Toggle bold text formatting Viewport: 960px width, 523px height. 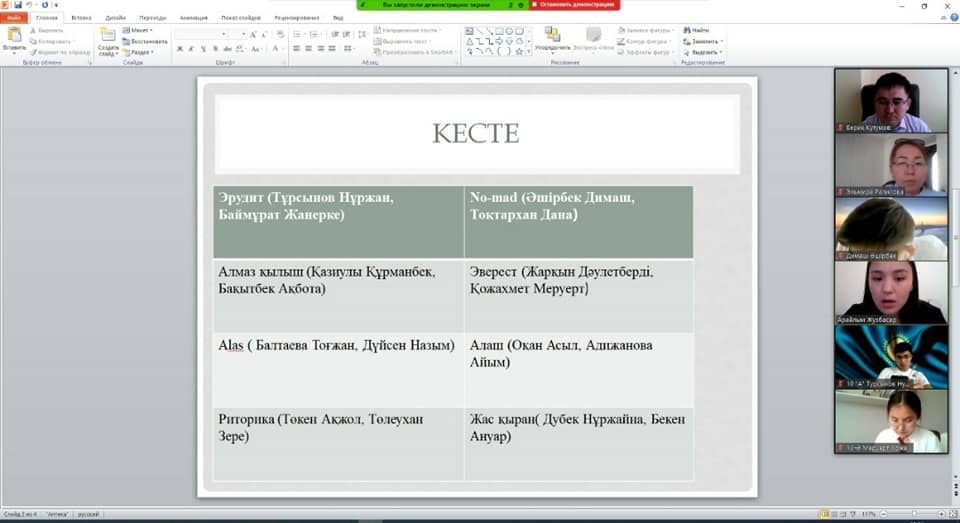179,48
